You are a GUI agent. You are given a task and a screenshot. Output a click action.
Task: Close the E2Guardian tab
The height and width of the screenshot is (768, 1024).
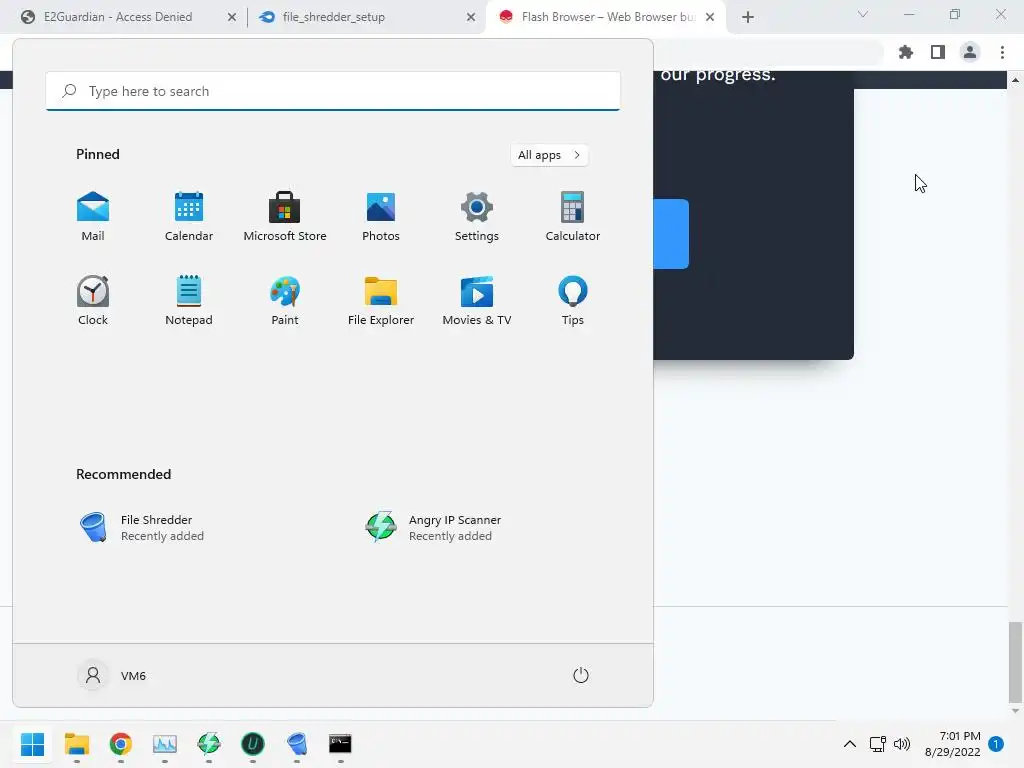pos(232,17)
